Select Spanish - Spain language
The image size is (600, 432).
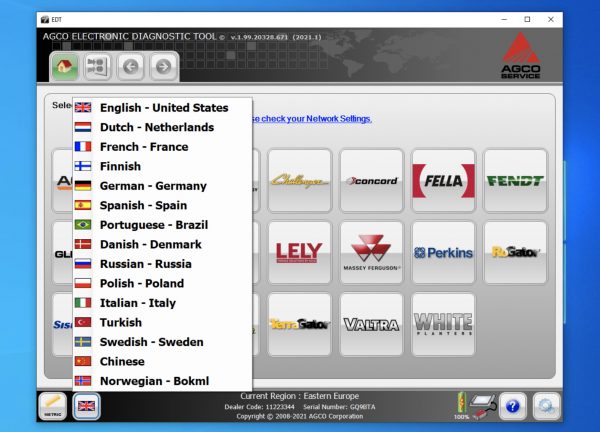click(x=162, y=205)
